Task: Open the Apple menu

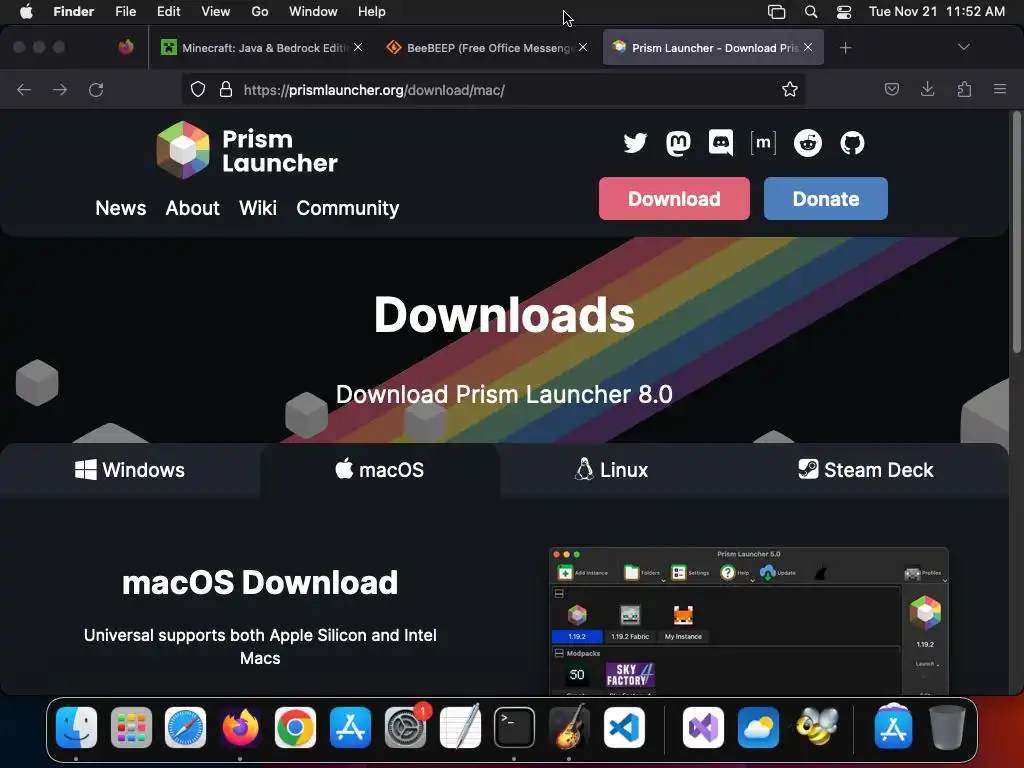Action: [26, 12]
